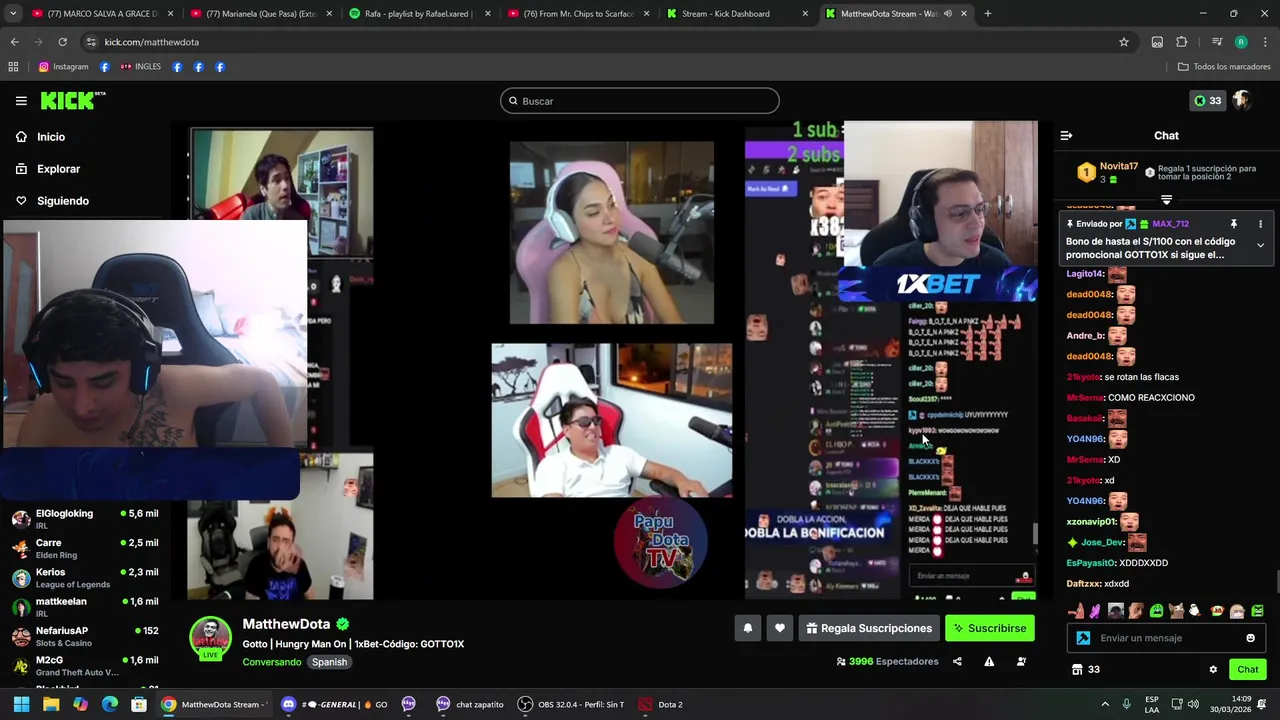Screen dimensions: 1280x720
Task: Open Chrome extensions puzzle icon
Action: coord(1182,42)
